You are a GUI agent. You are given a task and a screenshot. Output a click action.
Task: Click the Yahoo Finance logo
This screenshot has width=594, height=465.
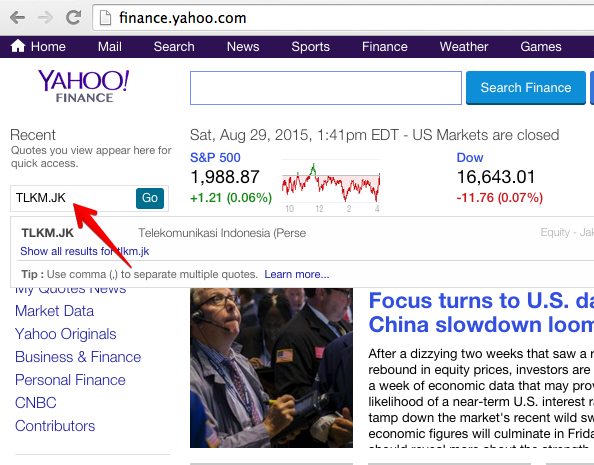point(84,86)
